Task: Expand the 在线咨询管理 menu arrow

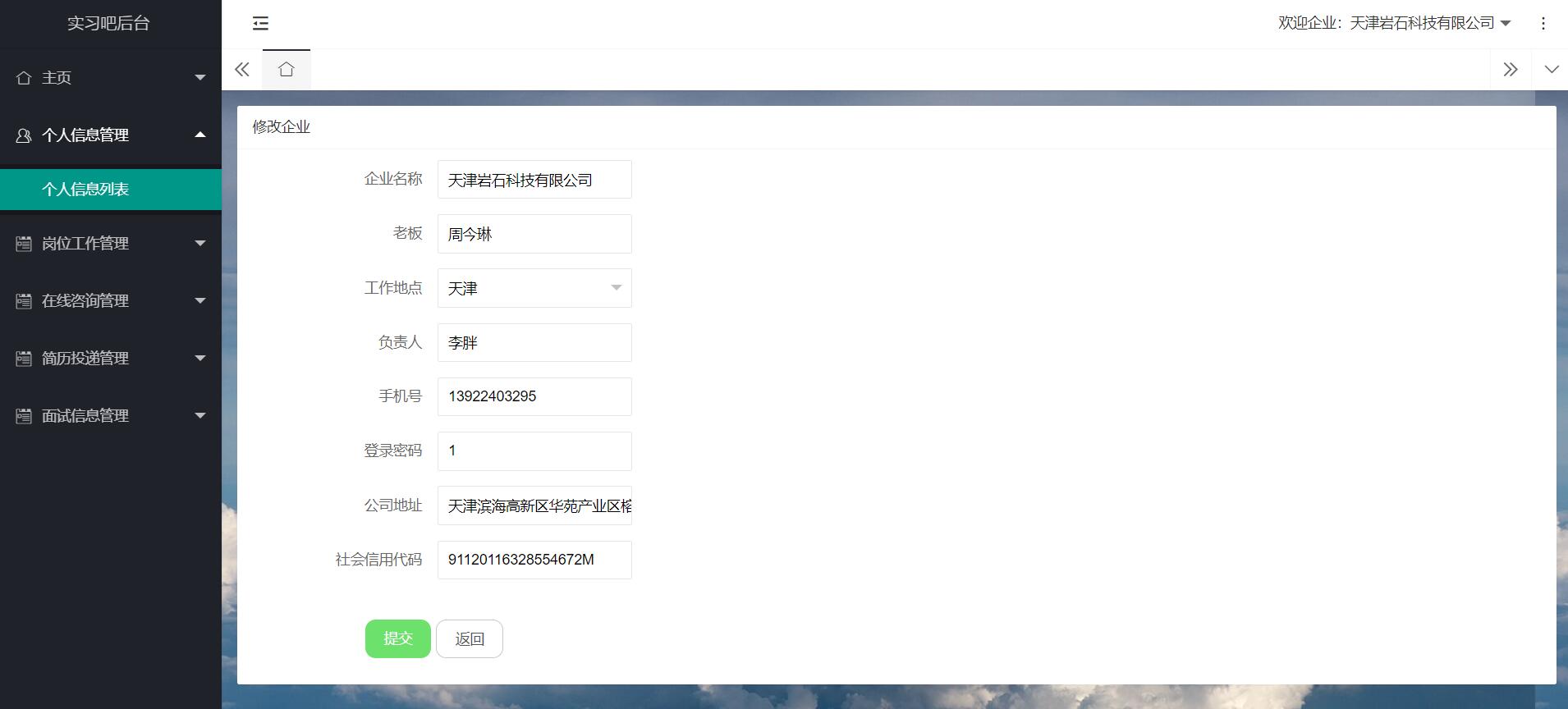Action: coord(200,300)
